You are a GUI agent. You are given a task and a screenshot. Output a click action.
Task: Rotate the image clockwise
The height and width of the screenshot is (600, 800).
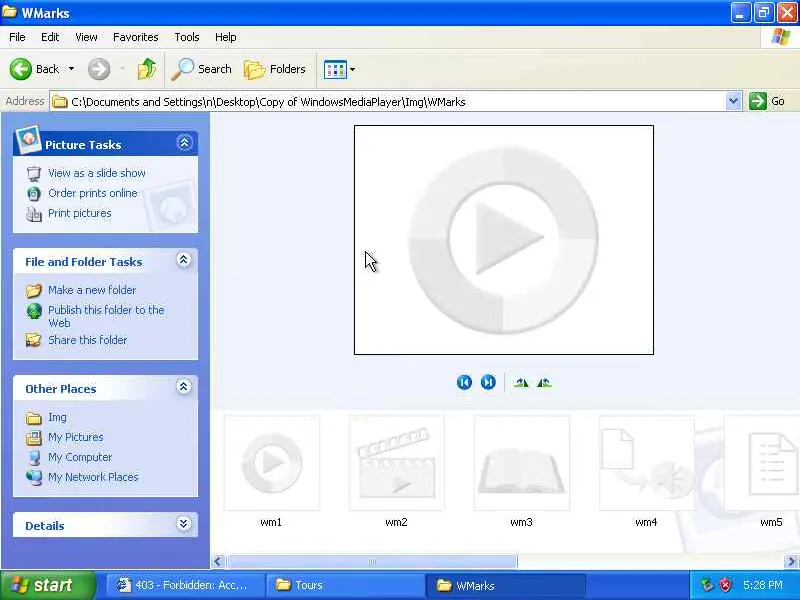521,383
